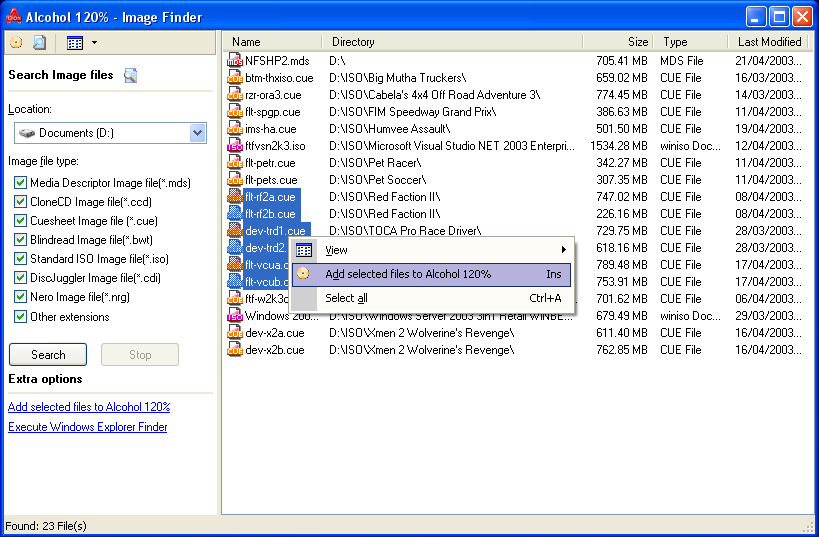The width and height of the screenshot is (819, 537).
Task: Open the Execute Windows Explorer Finder link
Action: (x=88, y=427)
